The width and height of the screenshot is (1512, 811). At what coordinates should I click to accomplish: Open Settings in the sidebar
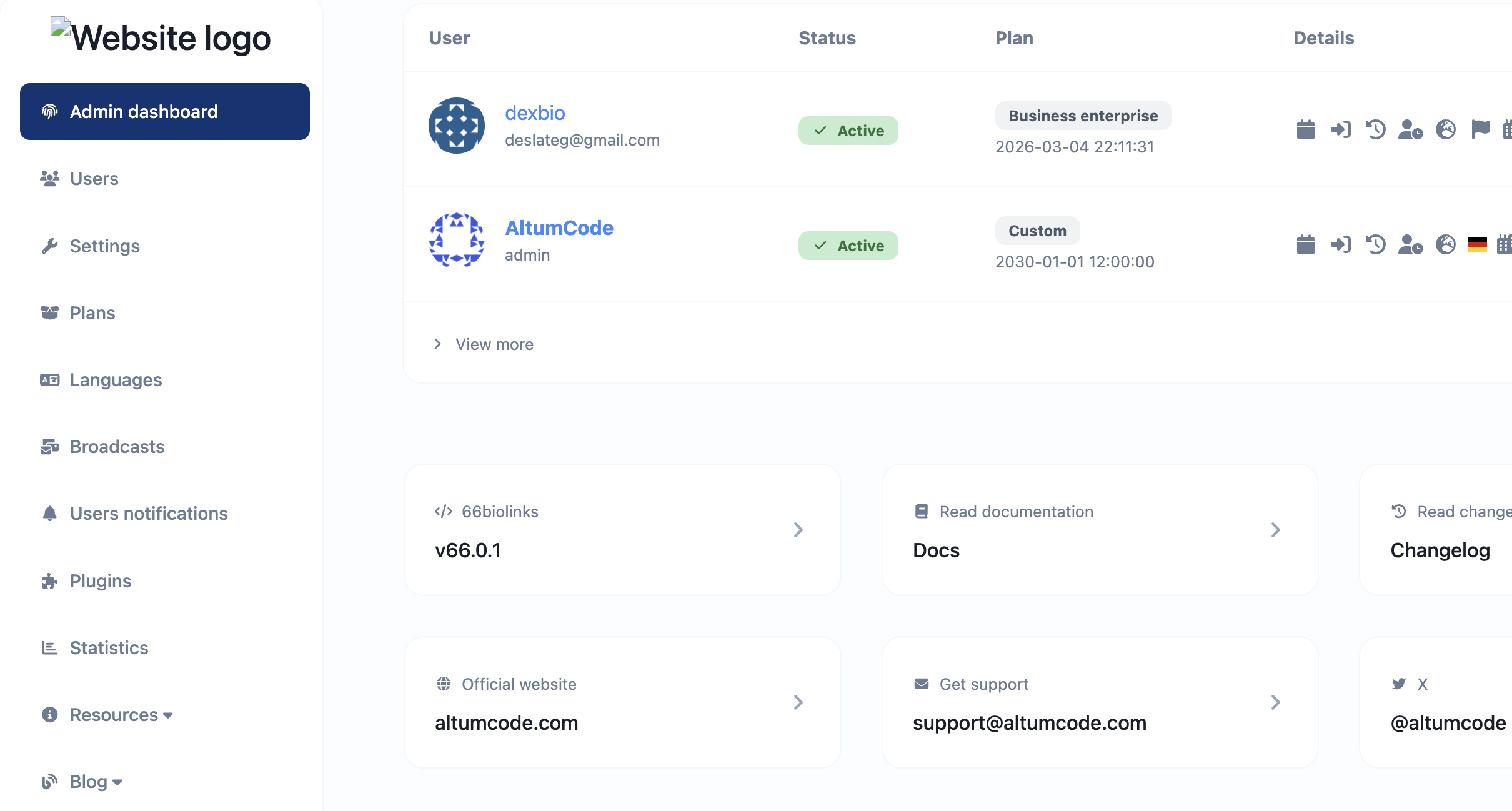pos(165,246)
